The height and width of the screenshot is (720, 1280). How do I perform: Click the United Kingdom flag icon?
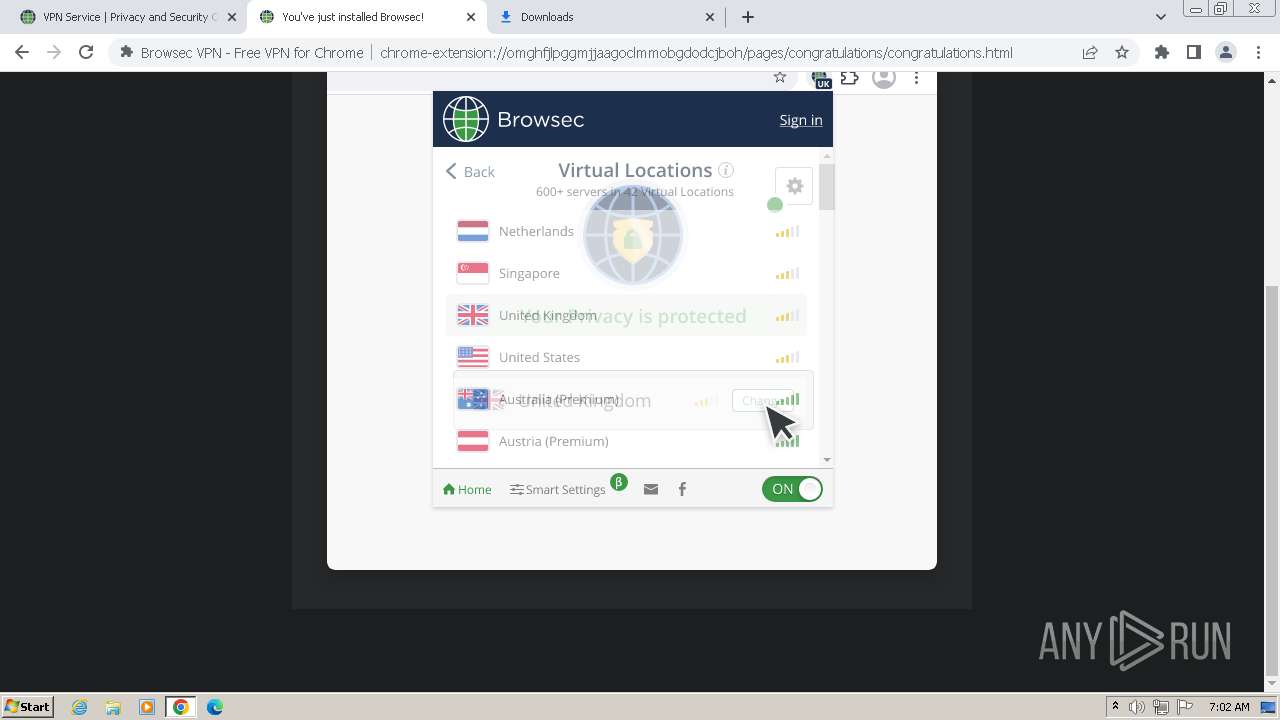click(x=473, y=315)
